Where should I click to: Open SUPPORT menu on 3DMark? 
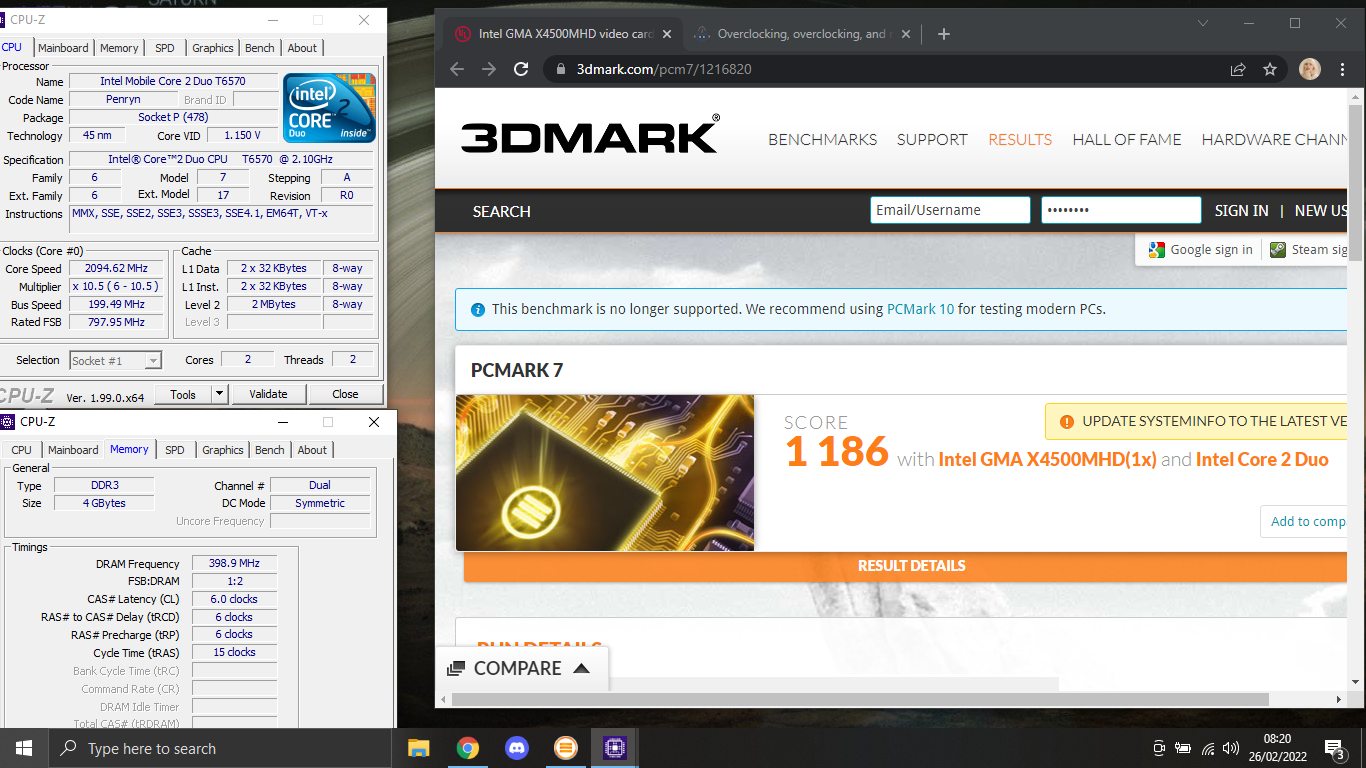tap(932, 140)
